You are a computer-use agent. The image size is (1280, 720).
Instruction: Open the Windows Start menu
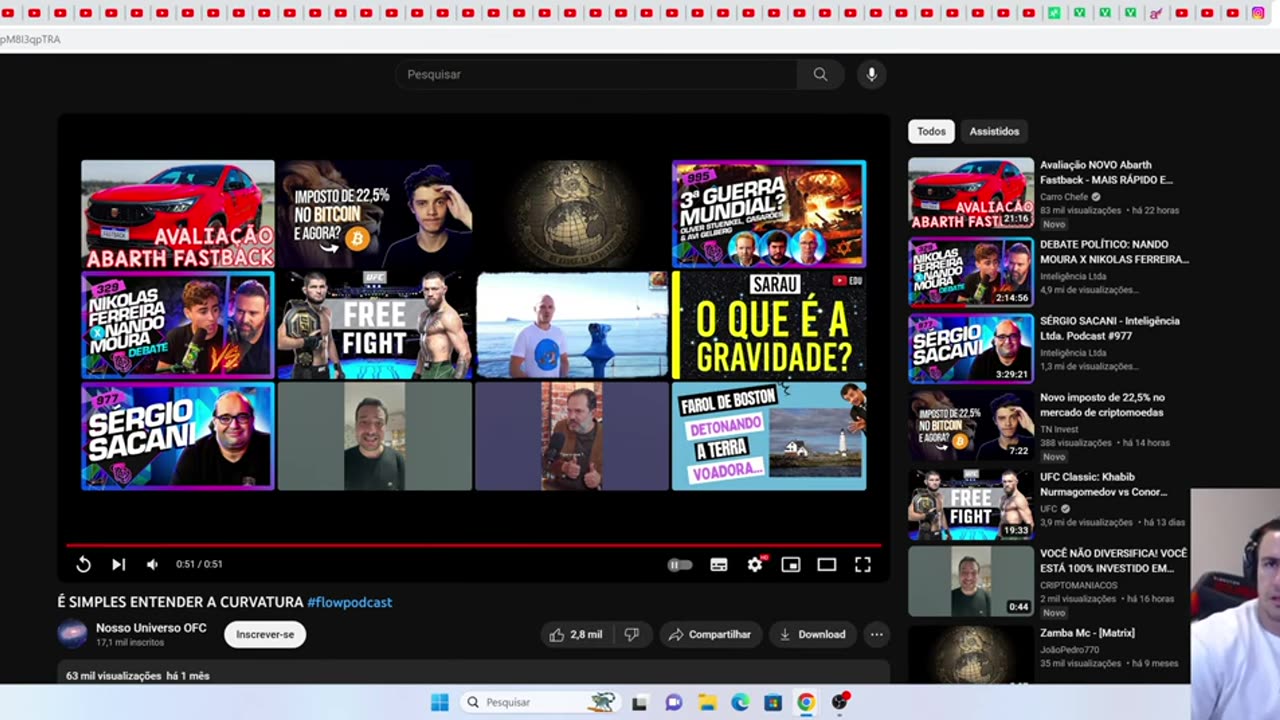click(x=439, y=702)
